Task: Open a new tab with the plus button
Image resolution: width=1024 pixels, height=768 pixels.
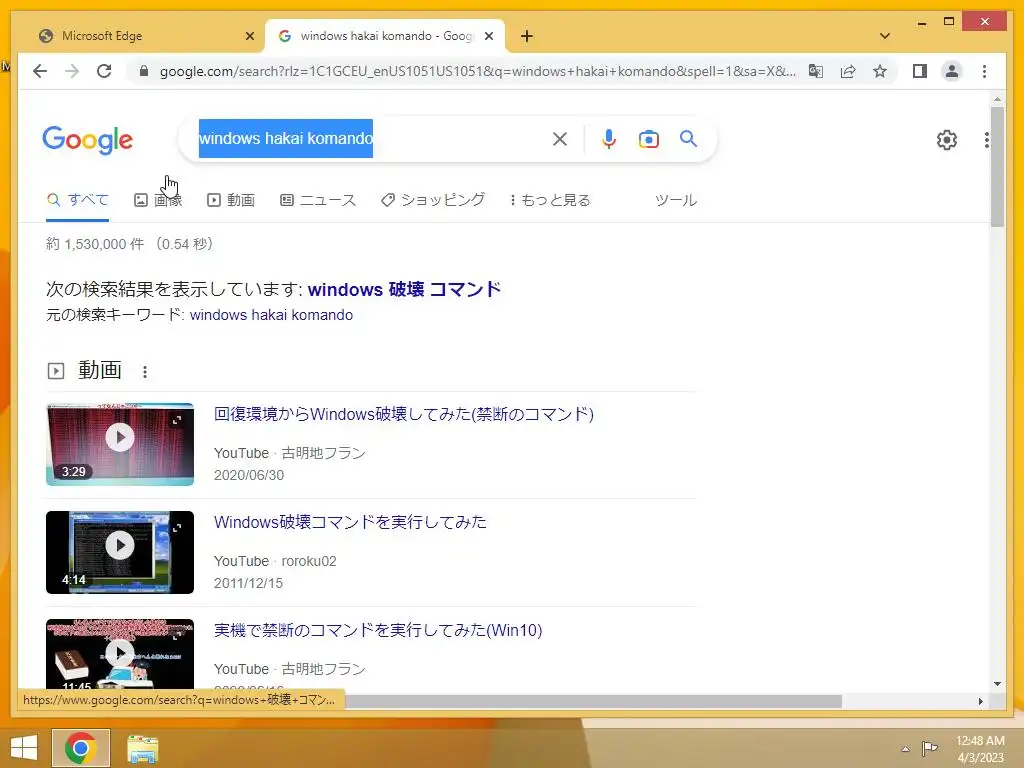Action: (x=527, y=36)
